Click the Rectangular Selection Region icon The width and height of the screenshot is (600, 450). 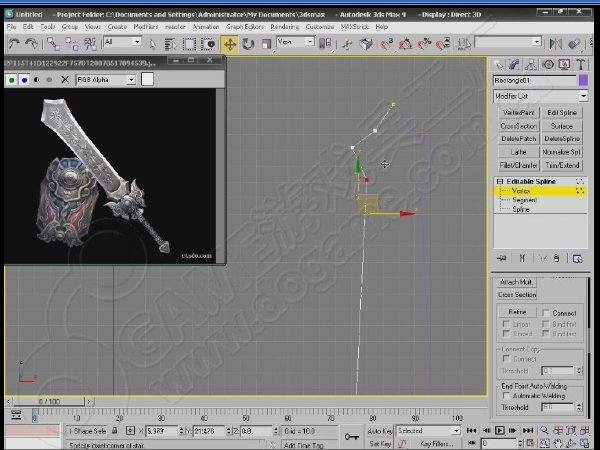189,44
